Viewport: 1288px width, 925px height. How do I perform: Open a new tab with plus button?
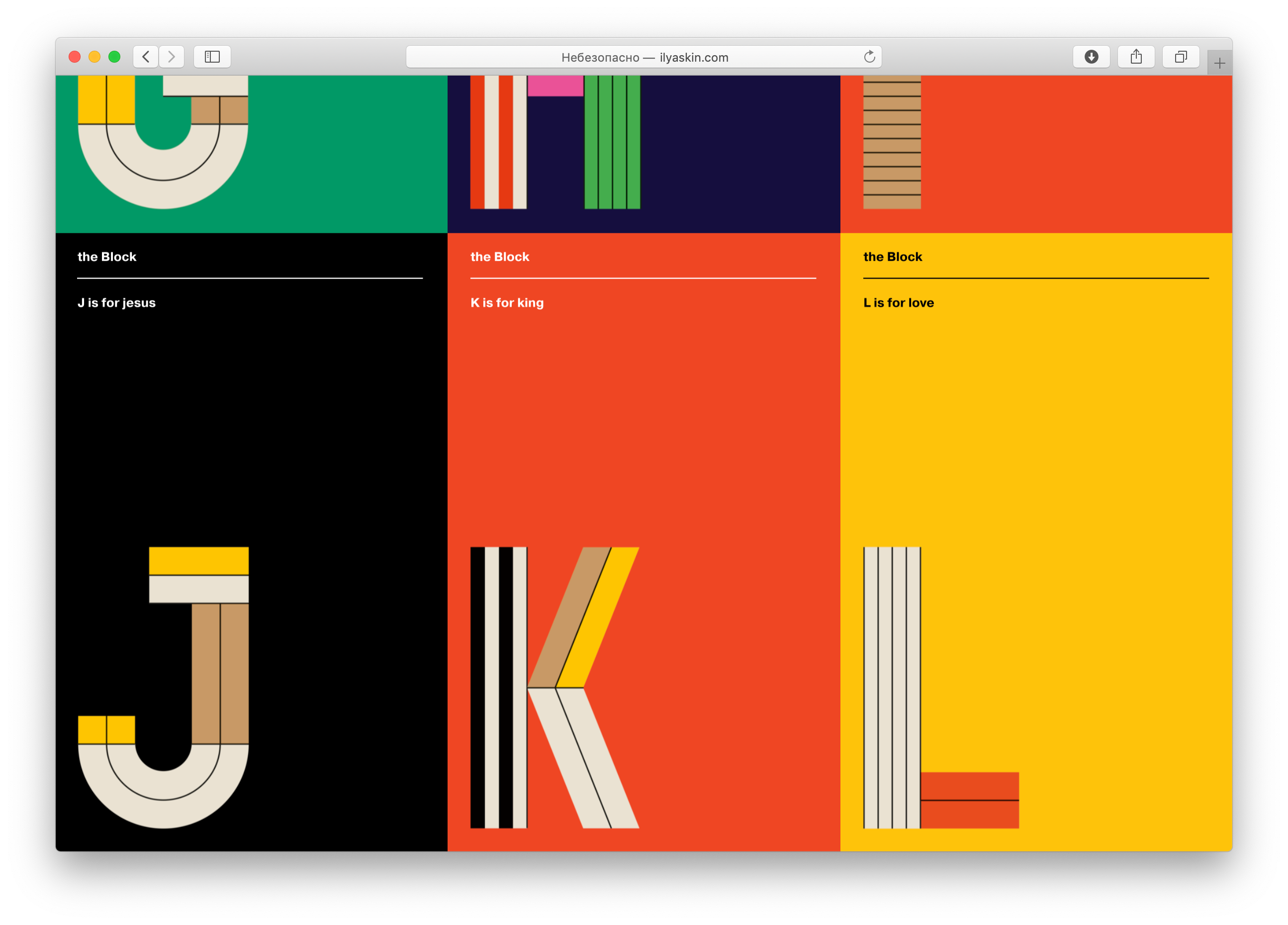point(1219,63)
